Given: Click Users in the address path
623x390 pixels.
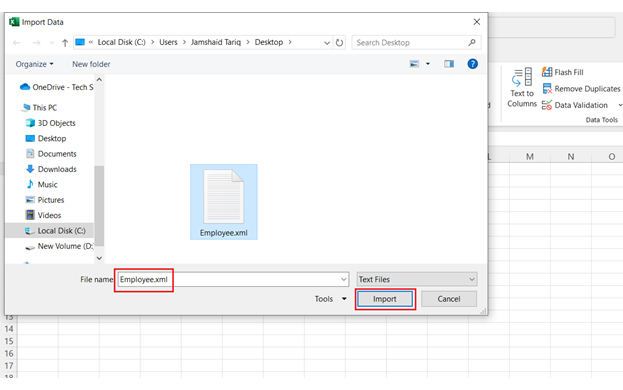Looking at the screenshot, I should 168,42.
